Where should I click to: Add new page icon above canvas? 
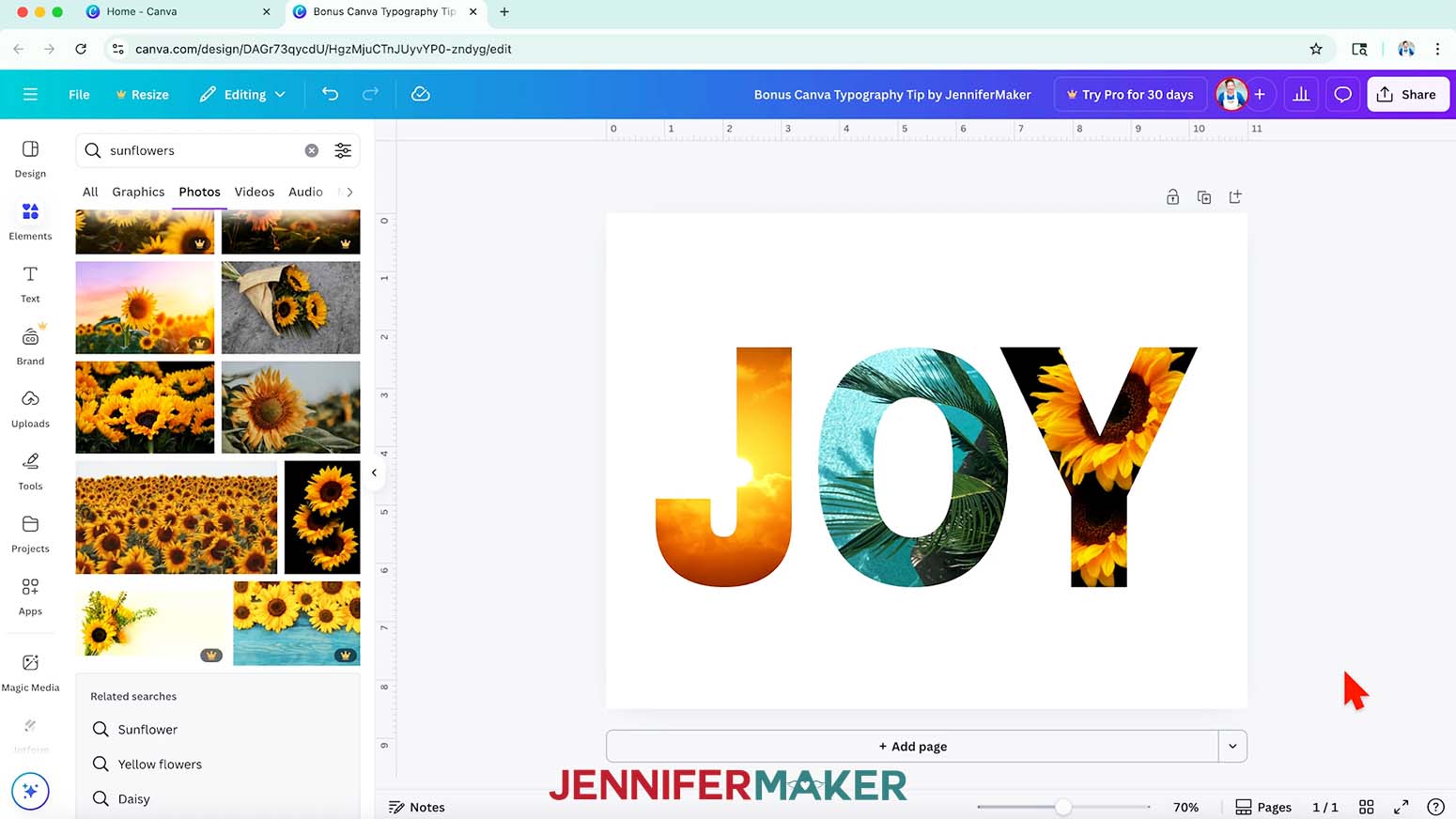[x=1235, y=197]
